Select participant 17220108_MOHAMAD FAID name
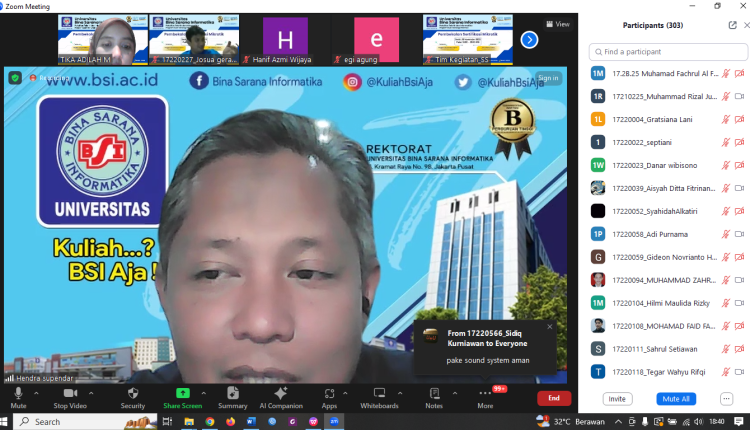This screenshot has width=750, height=430. (664, 326)
